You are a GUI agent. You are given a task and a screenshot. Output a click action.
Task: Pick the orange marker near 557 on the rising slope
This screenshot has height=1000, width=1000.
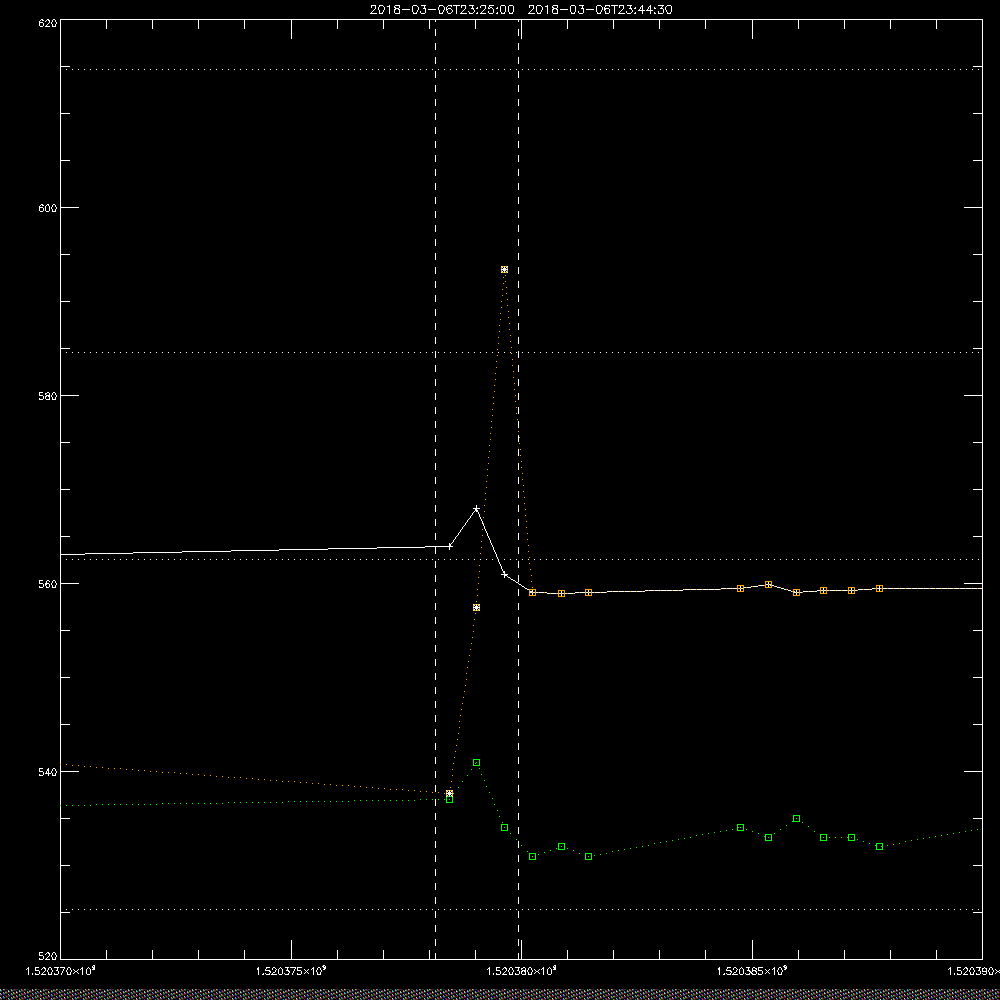click(476, 608)
